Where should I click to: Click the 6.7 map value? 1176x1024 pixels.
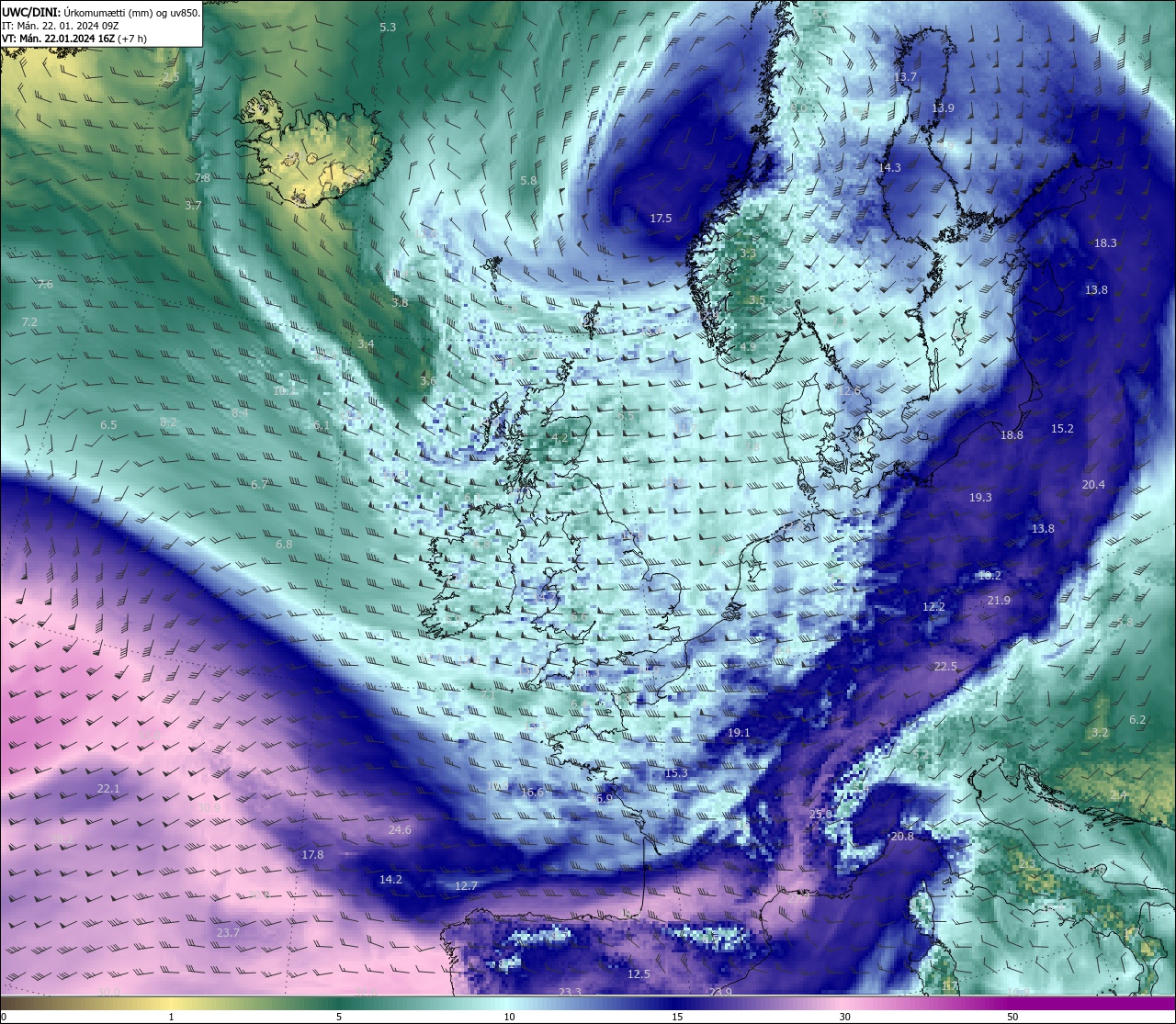(259, 484)
